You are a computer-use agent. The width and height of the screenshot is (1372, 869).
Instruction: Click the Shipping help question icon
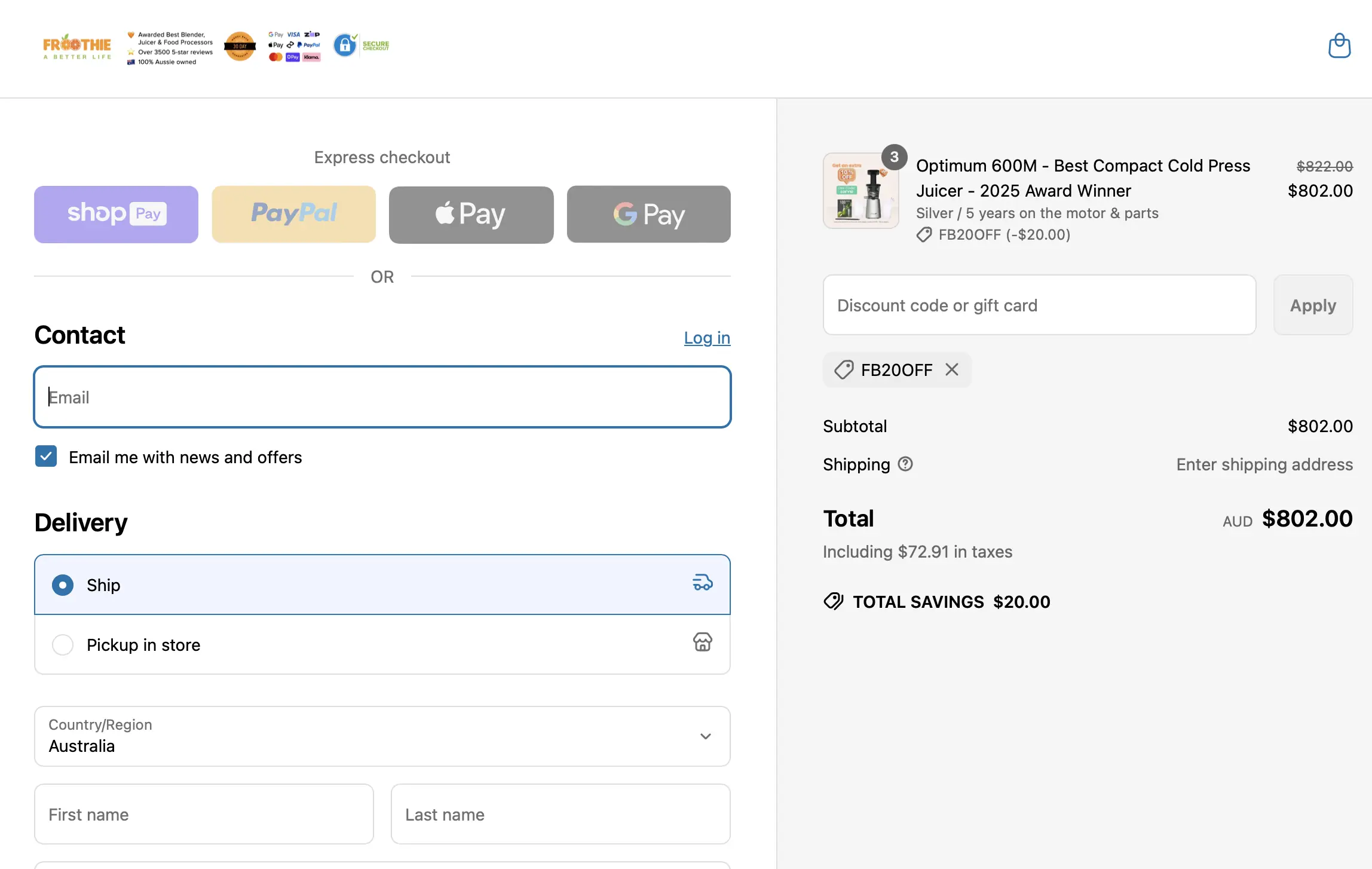[905, 464]
